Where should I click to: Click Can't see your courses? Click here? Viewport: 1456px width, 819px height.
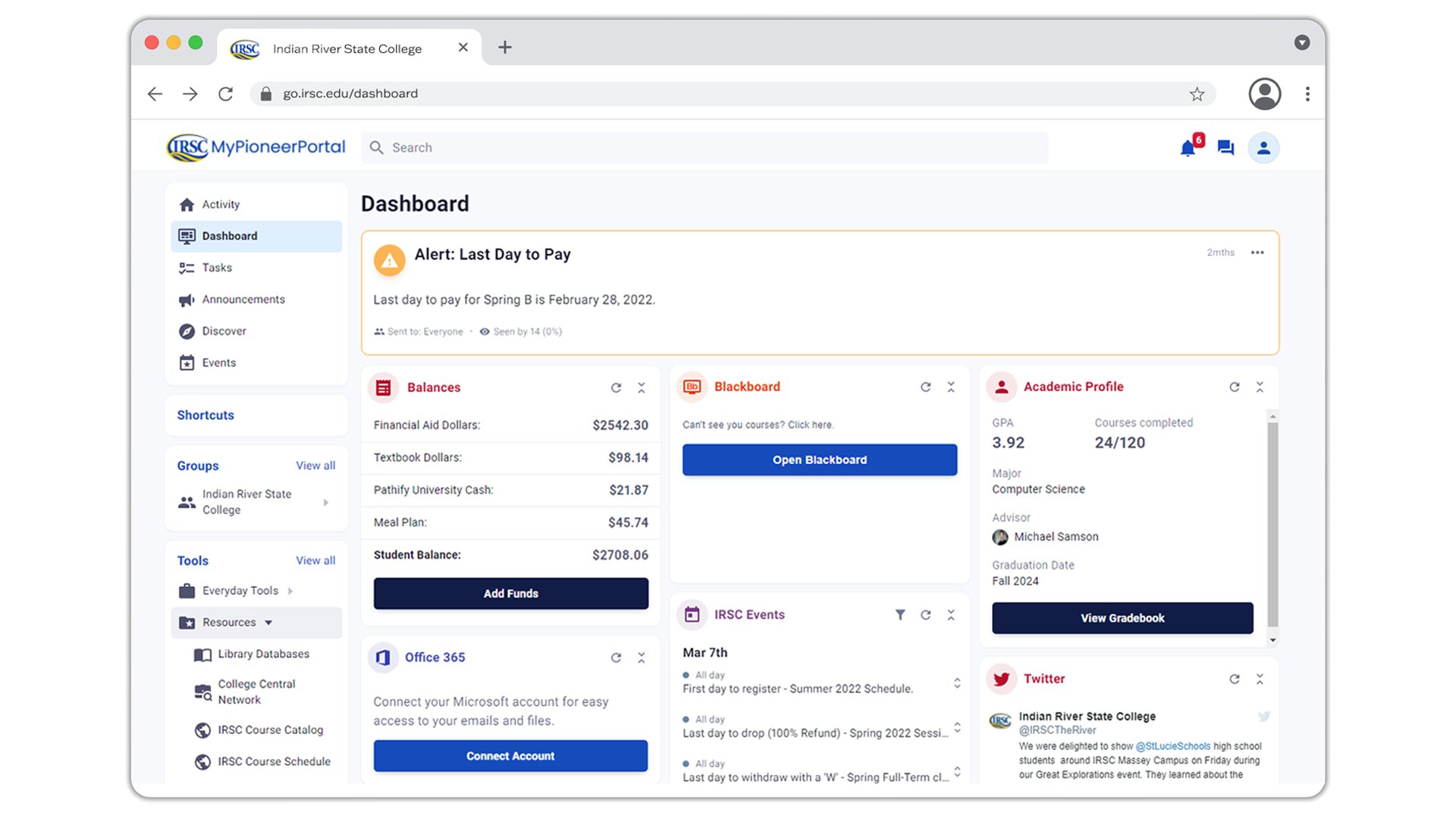coord(758,425)
